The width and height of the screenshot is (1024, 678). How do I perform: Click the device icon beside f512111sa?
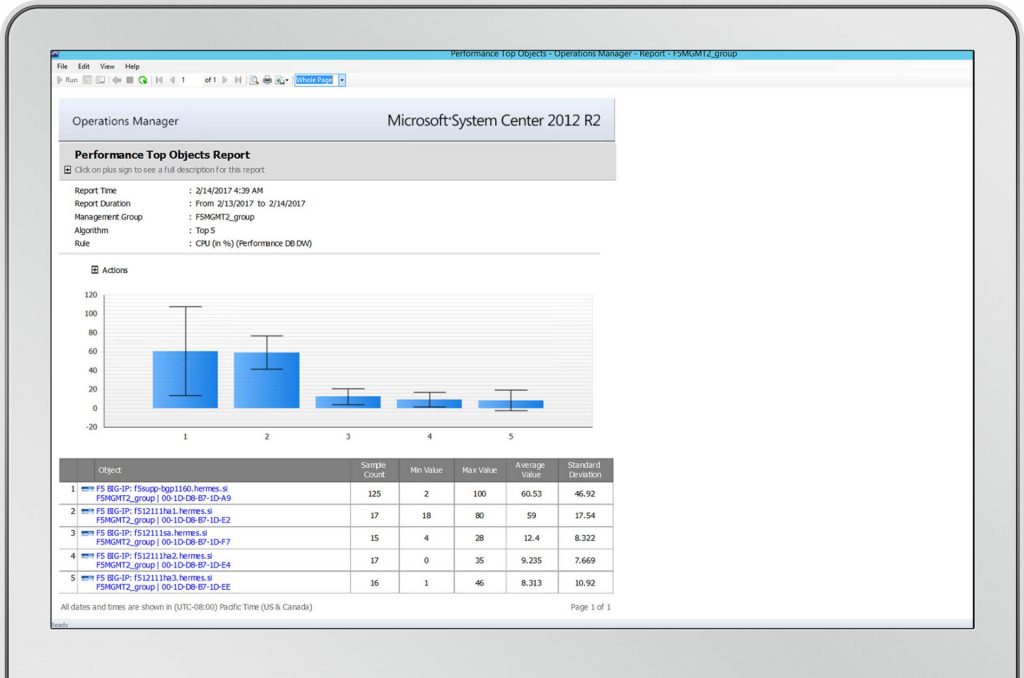pyautogui.click(x=88, y=533)
